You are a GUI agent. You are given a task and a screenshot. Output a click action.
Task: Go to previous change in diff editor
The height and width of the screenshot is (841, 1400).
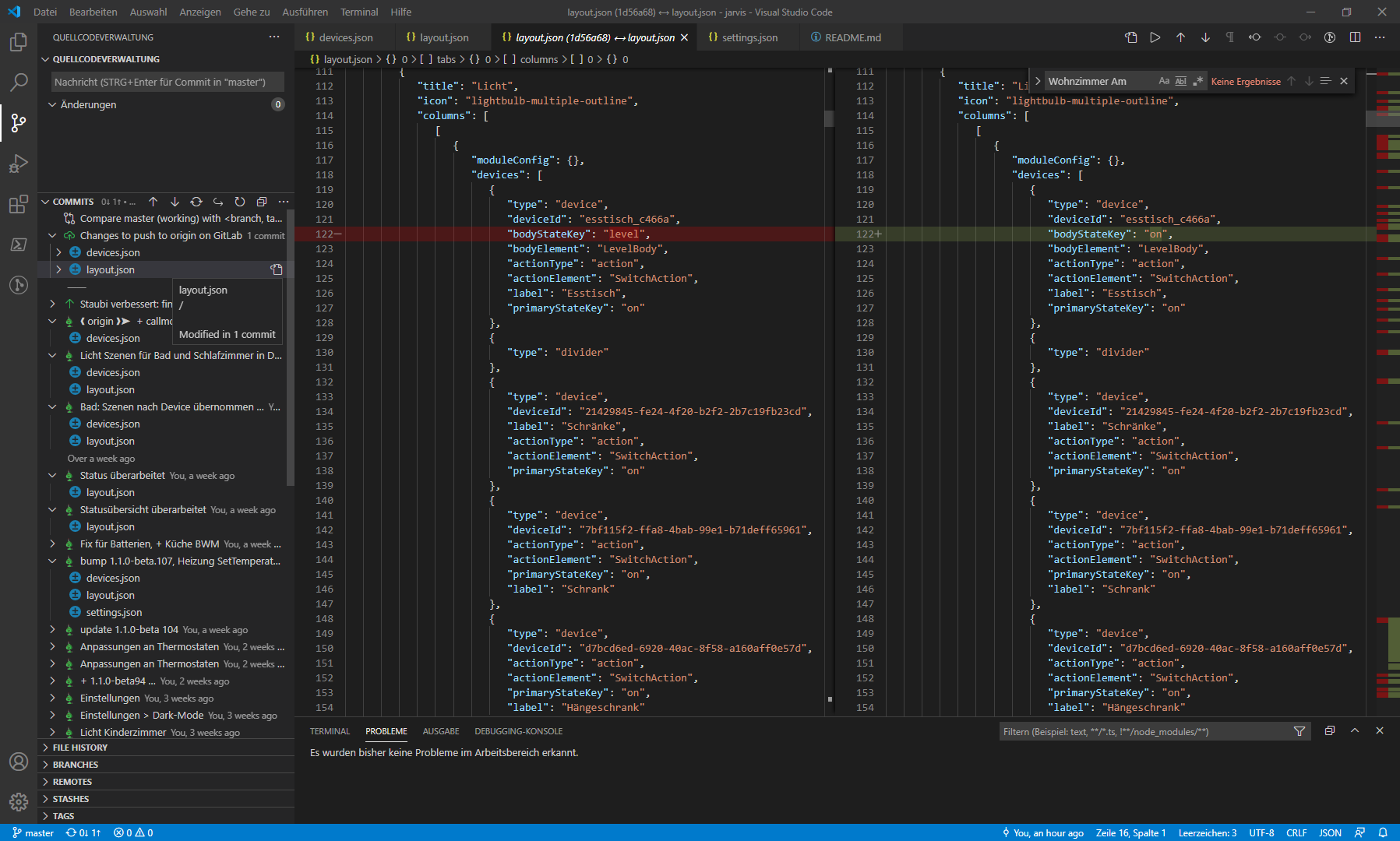[1180, 37]
